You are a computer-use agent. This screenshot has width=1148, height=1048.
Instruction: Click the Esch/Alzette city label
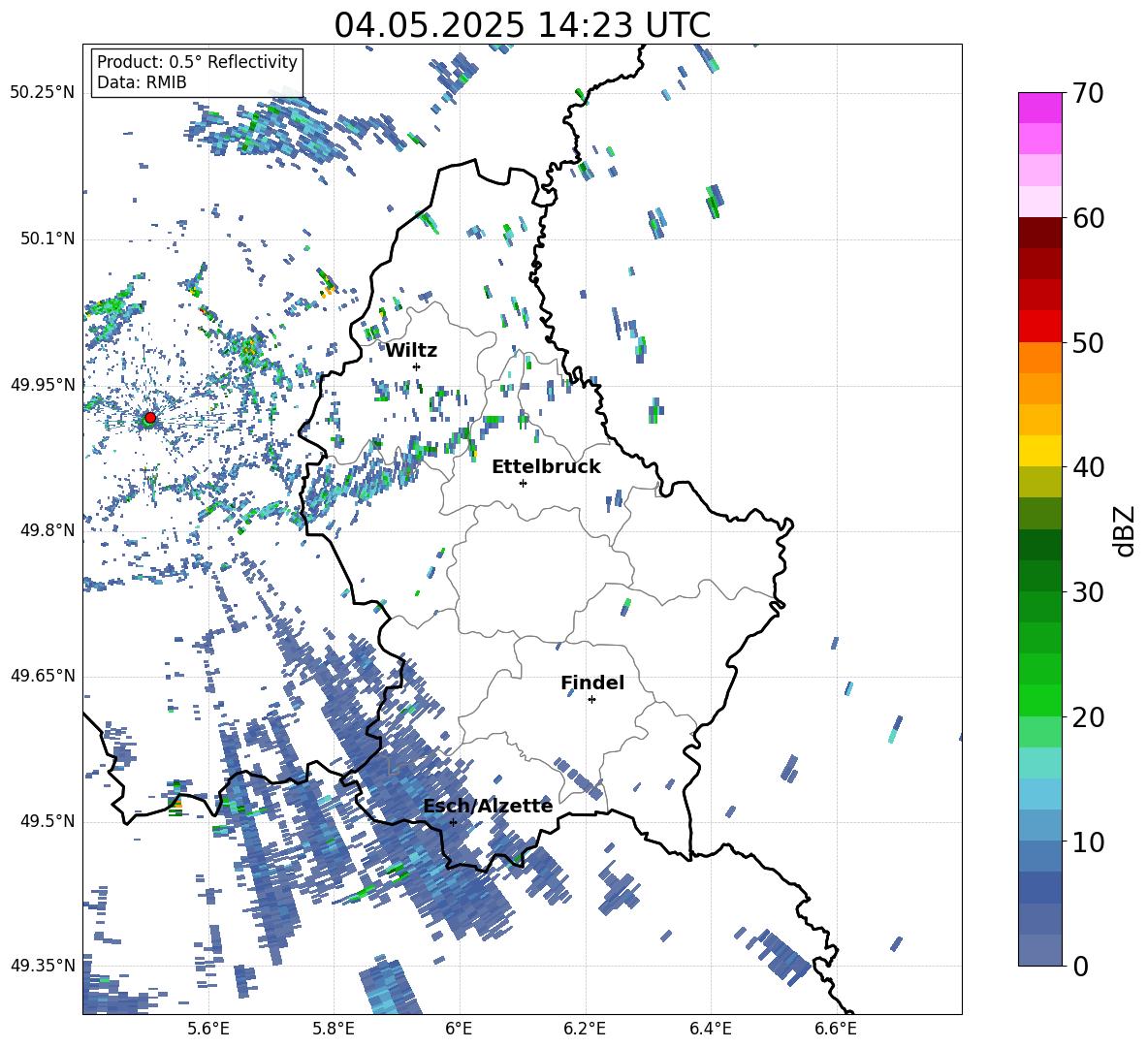(488, 807)
